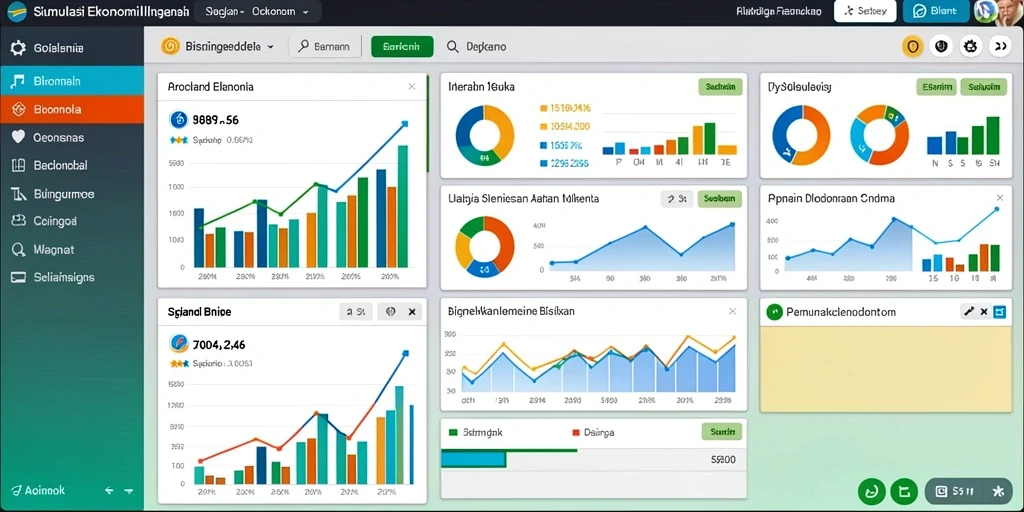Click the blue Blant button at top

click(936, 11)
